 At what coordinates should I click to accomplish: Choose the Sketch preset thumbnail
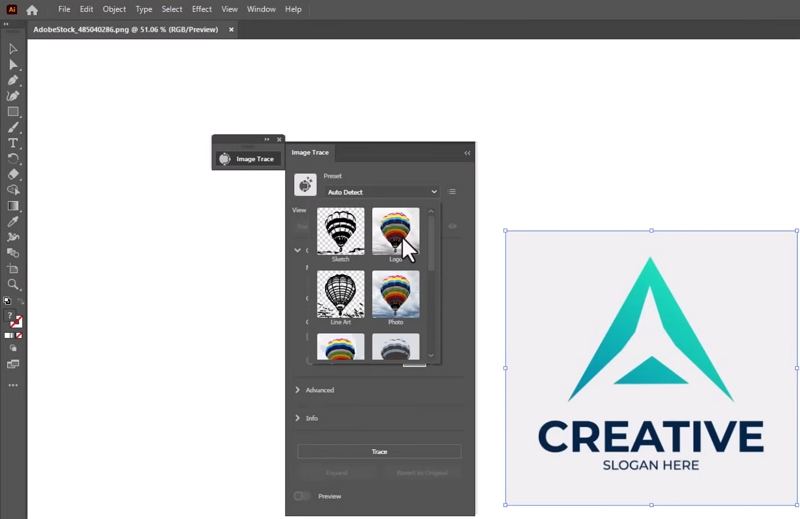coord(341,231)
